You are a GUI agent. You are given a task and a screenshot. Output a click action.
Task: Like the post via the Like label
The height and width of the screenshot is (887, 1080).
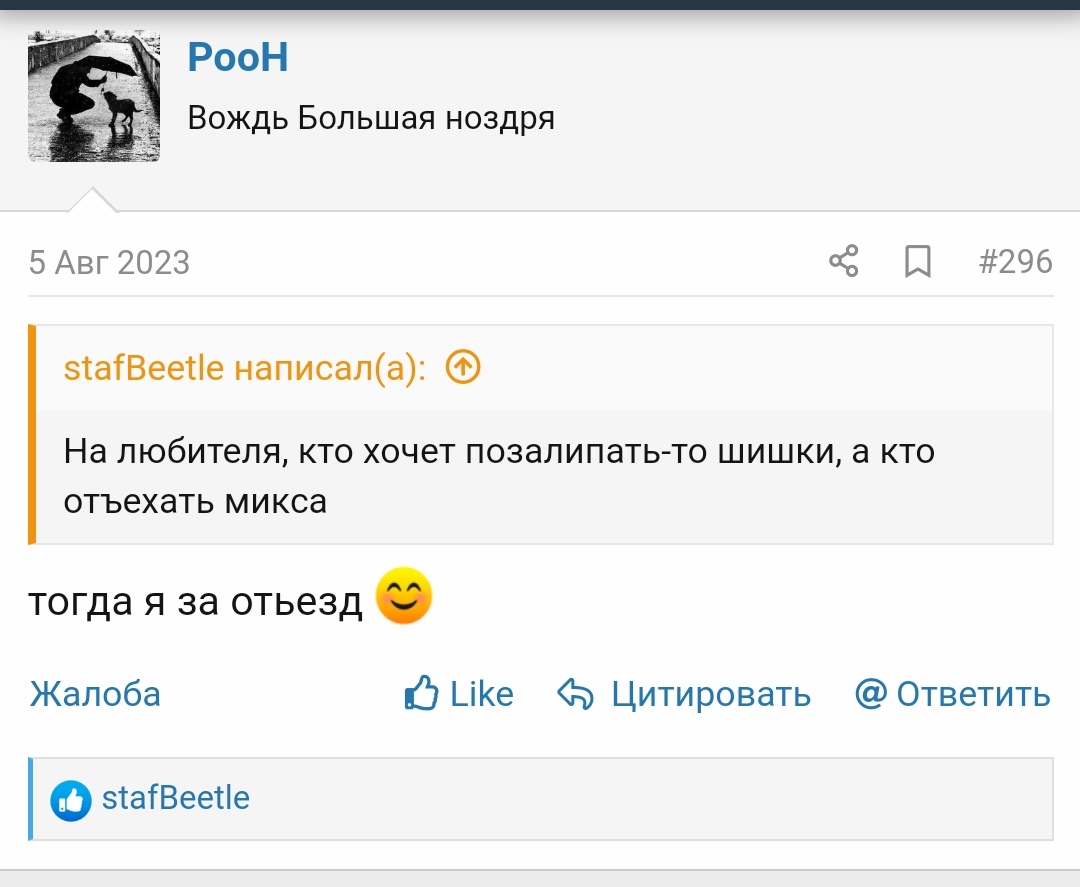click(481, 693)
